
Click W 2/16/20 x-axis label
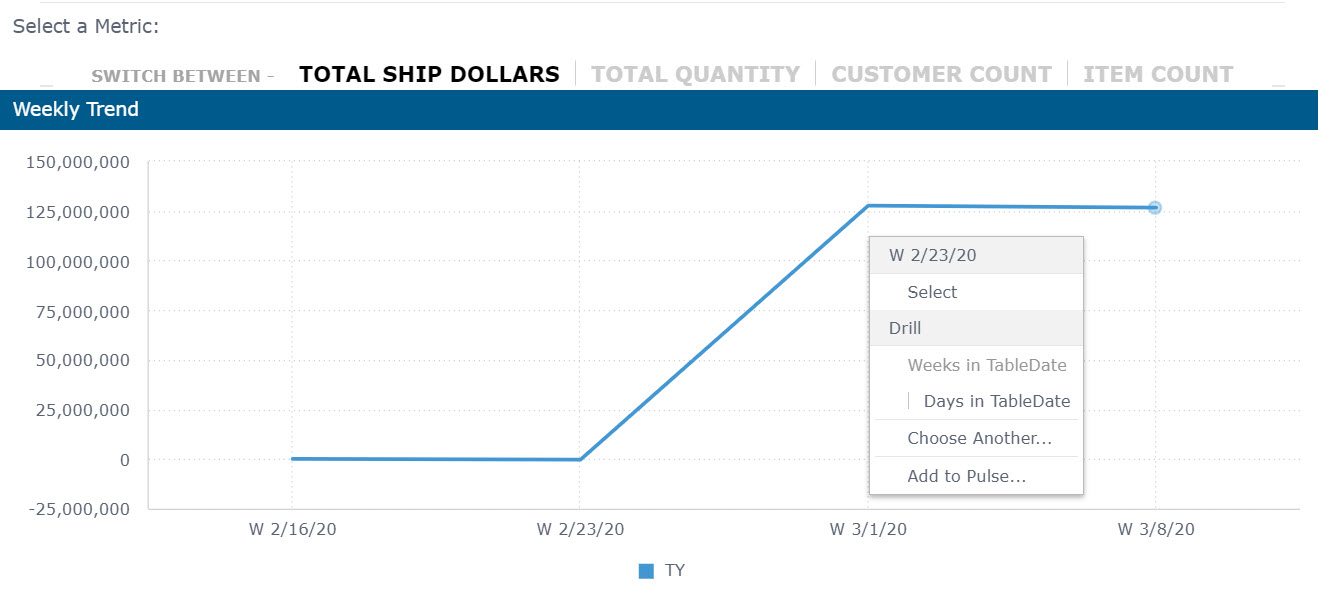291,530
